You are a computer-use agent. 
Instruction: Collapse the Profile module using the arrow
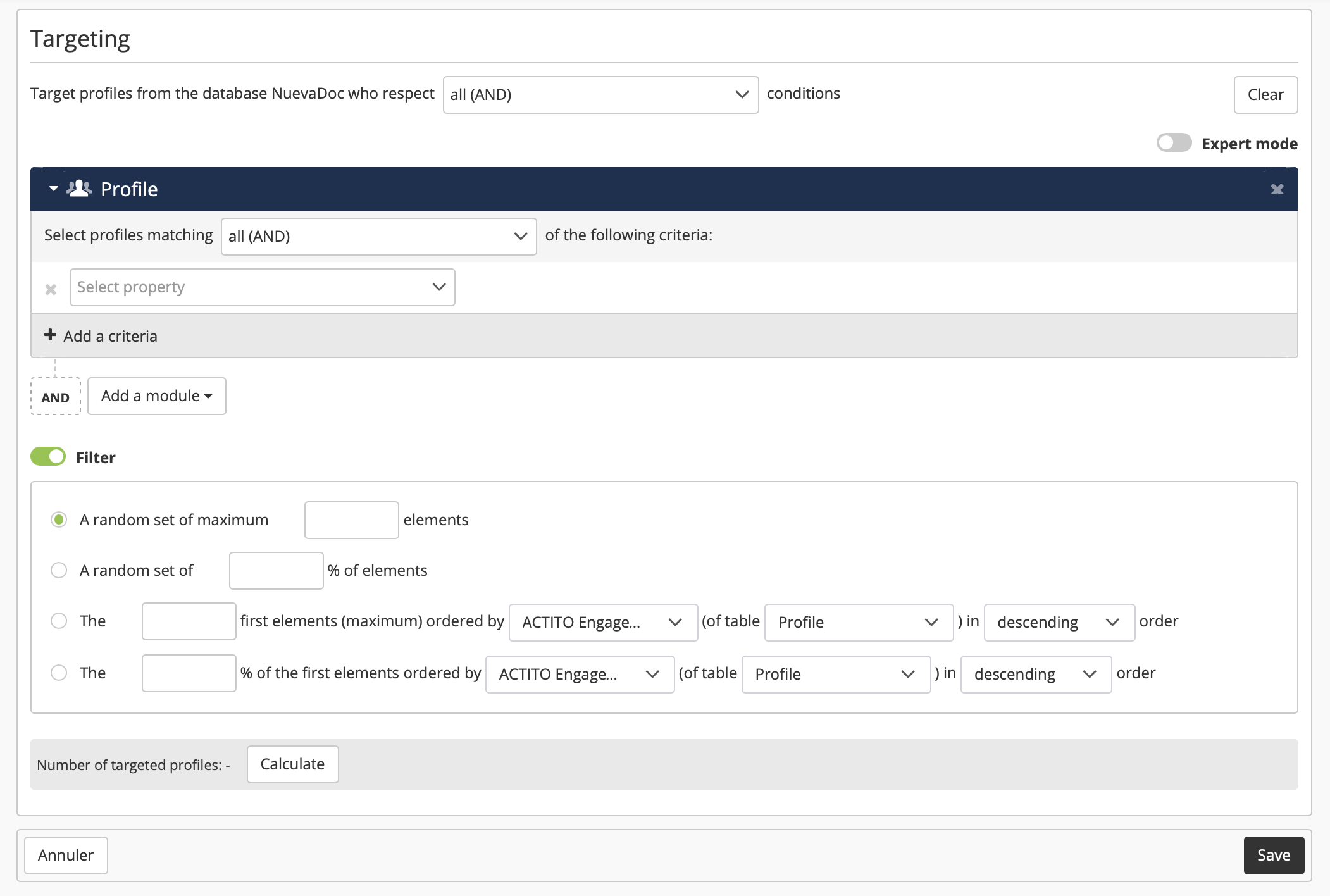(54, 189)
